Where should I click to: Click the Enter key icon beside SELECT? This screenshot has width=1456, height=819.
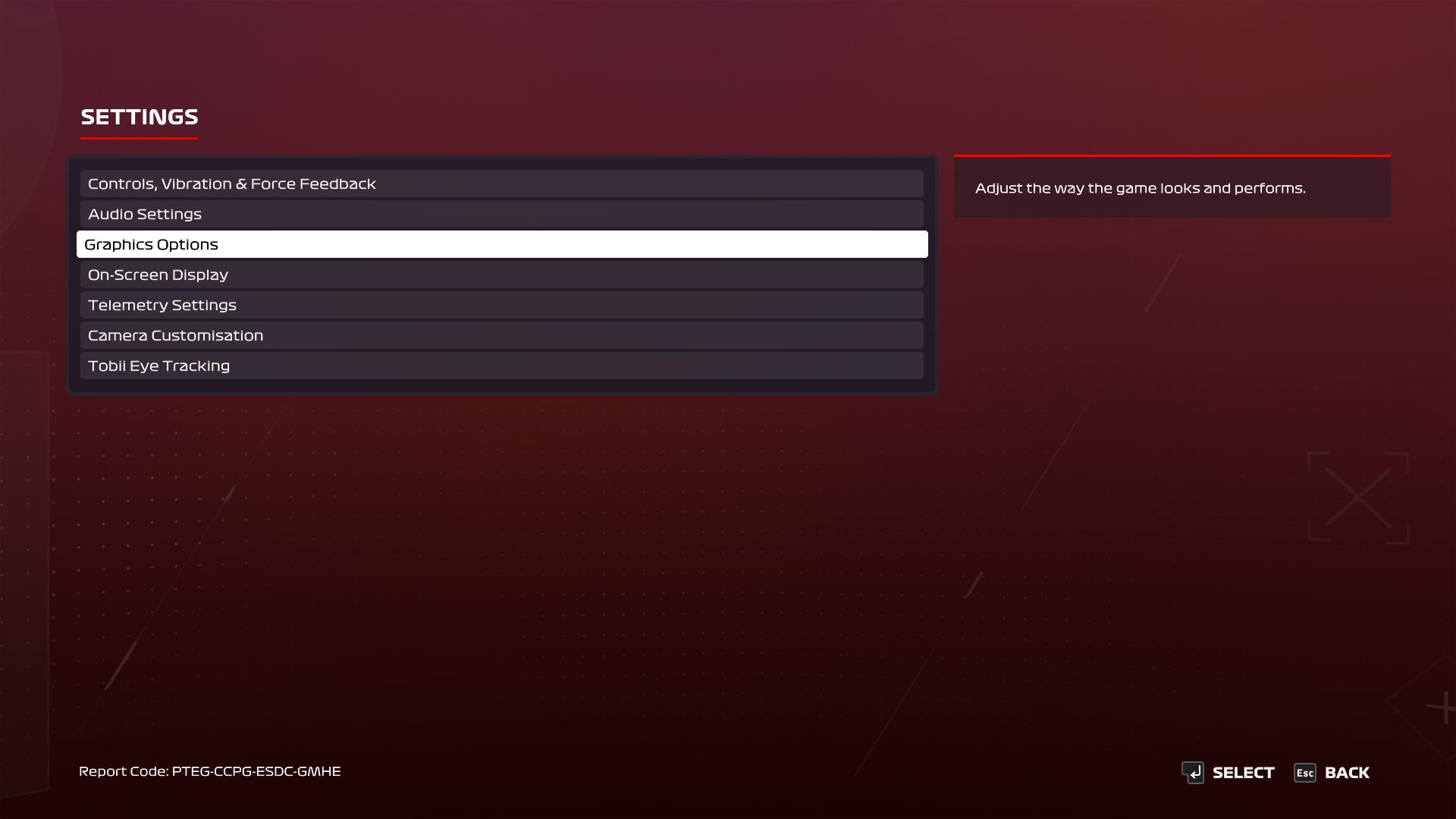1193,773
